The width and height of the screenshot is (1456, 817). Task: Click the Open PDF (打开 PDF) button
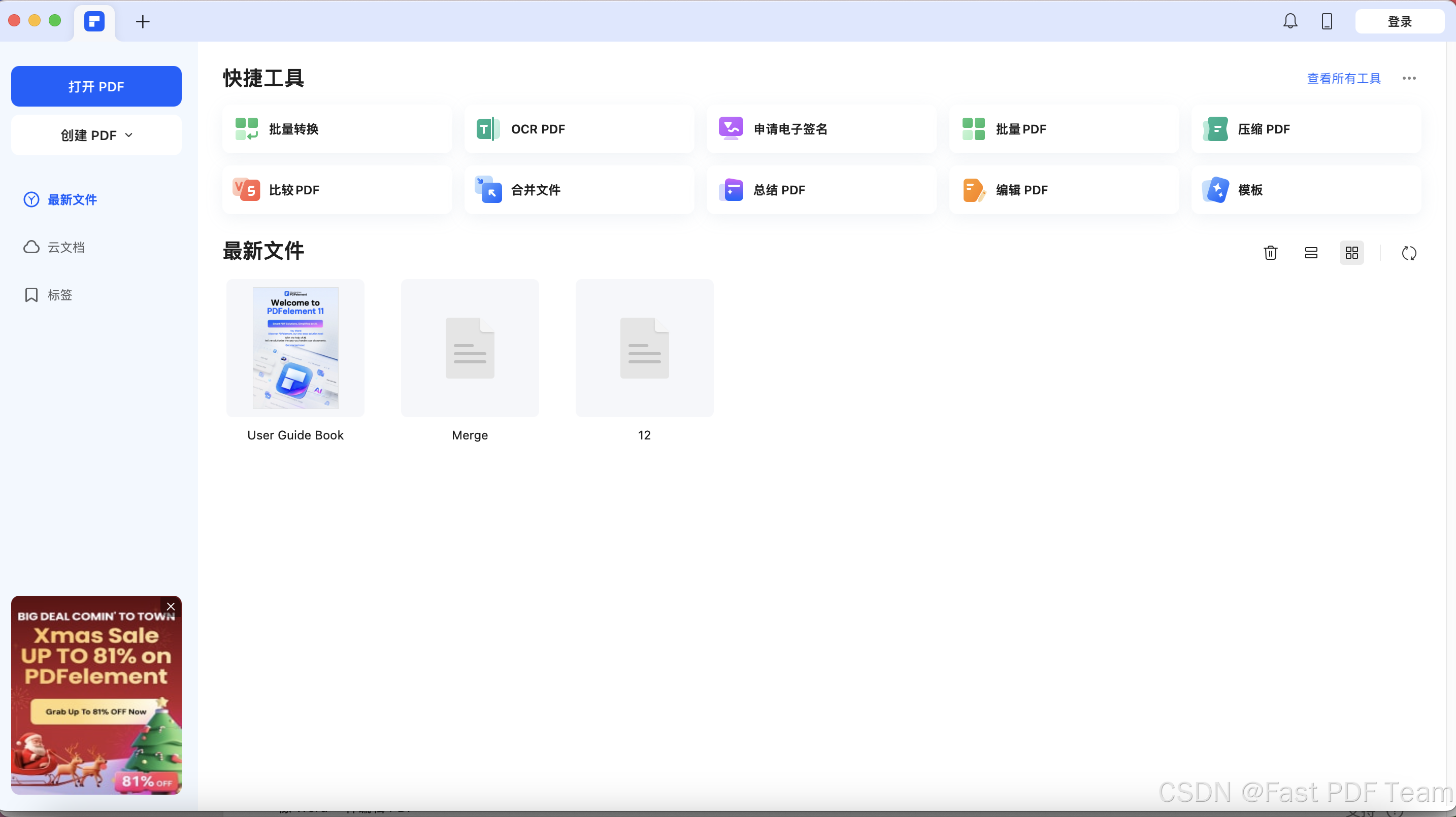[96, 86]
